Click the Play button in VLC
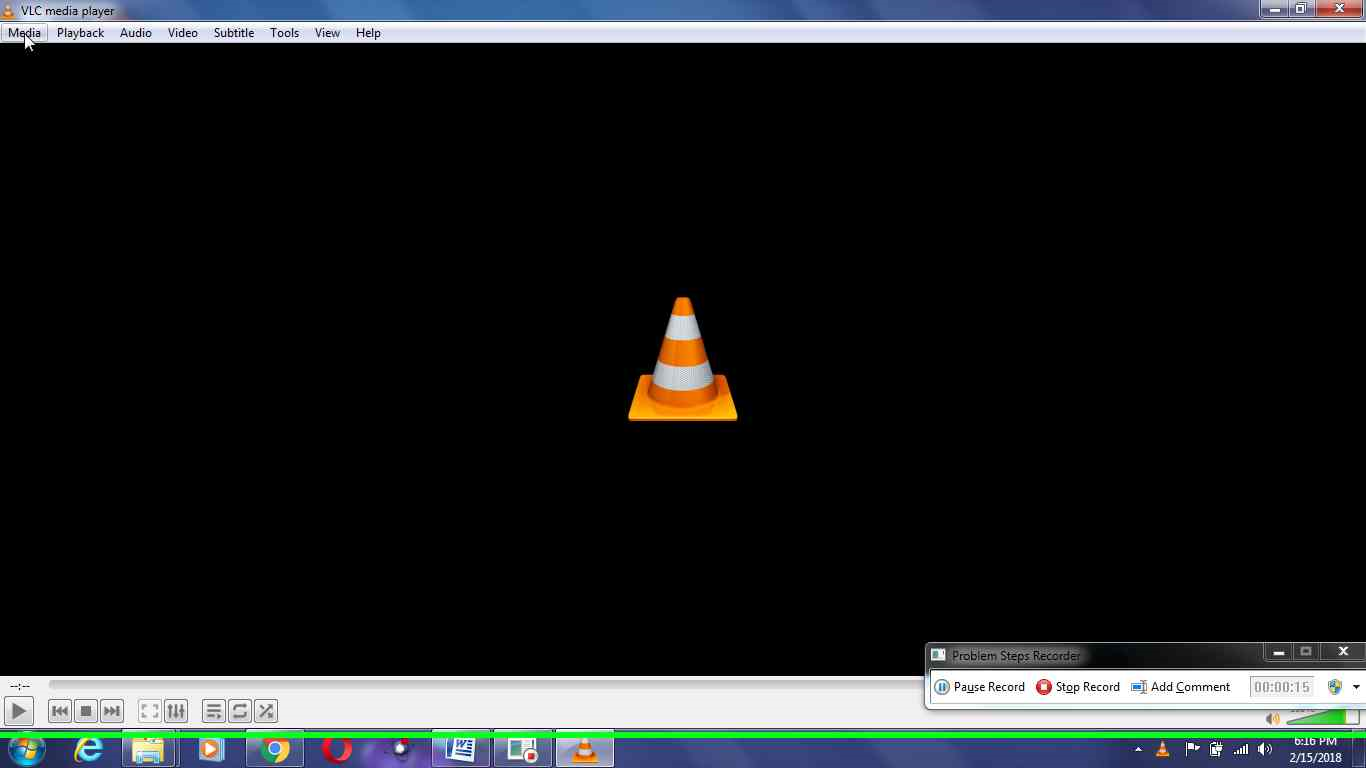This screenshot has width=1366, height=768. tap(18, 711)
